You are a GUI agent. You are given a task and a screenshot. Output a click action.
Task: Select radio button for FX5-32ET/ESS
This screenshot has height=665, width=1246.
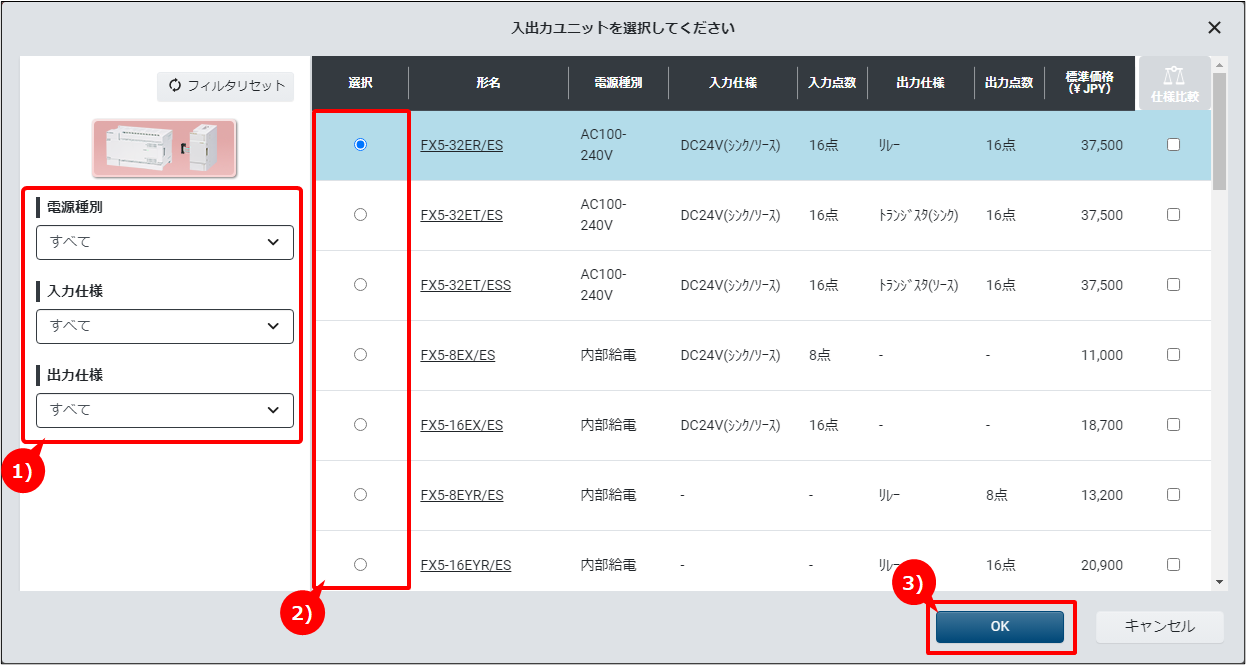point(360,285)
